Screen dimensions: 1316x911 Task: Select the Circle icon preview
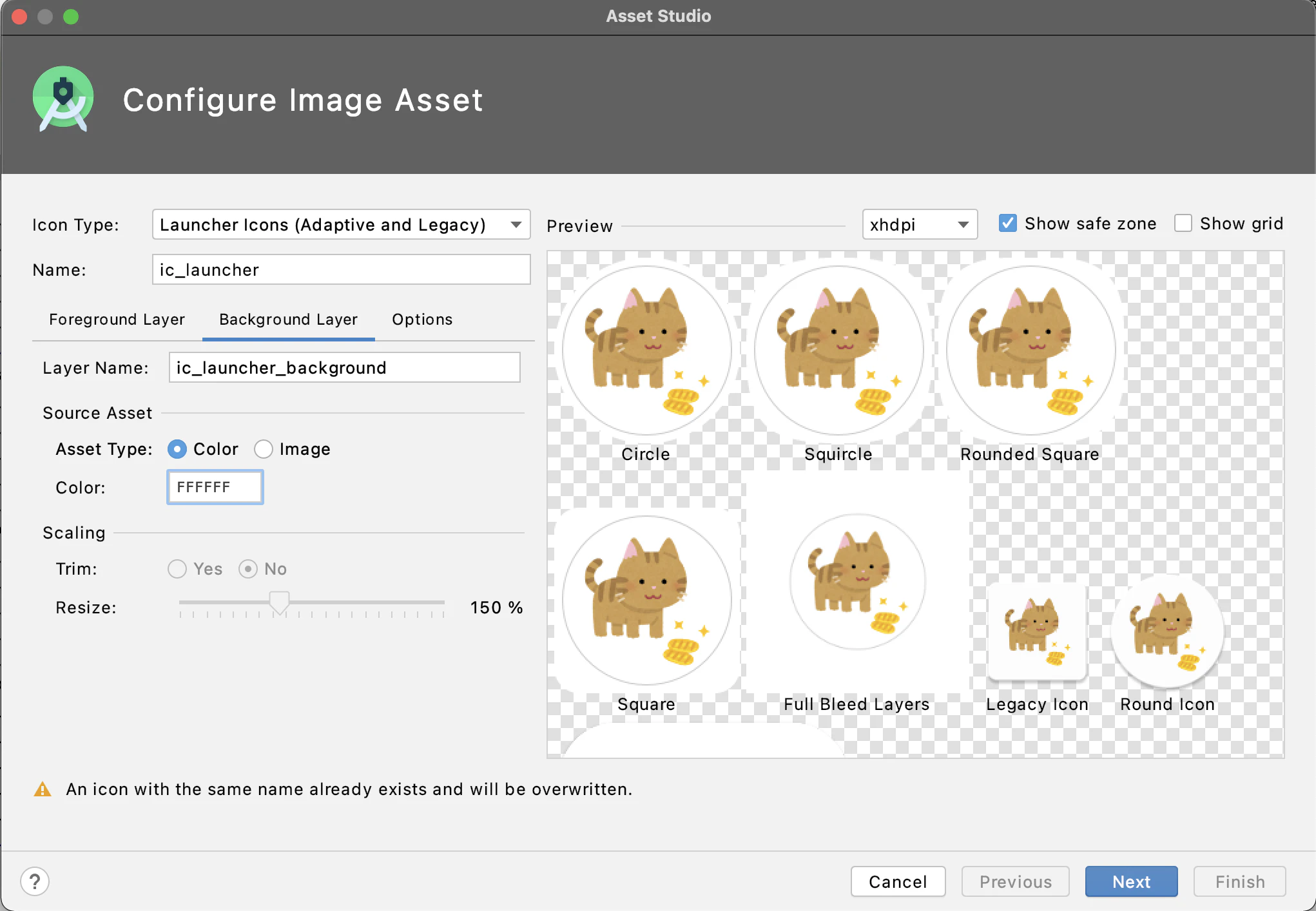(646, 350)
